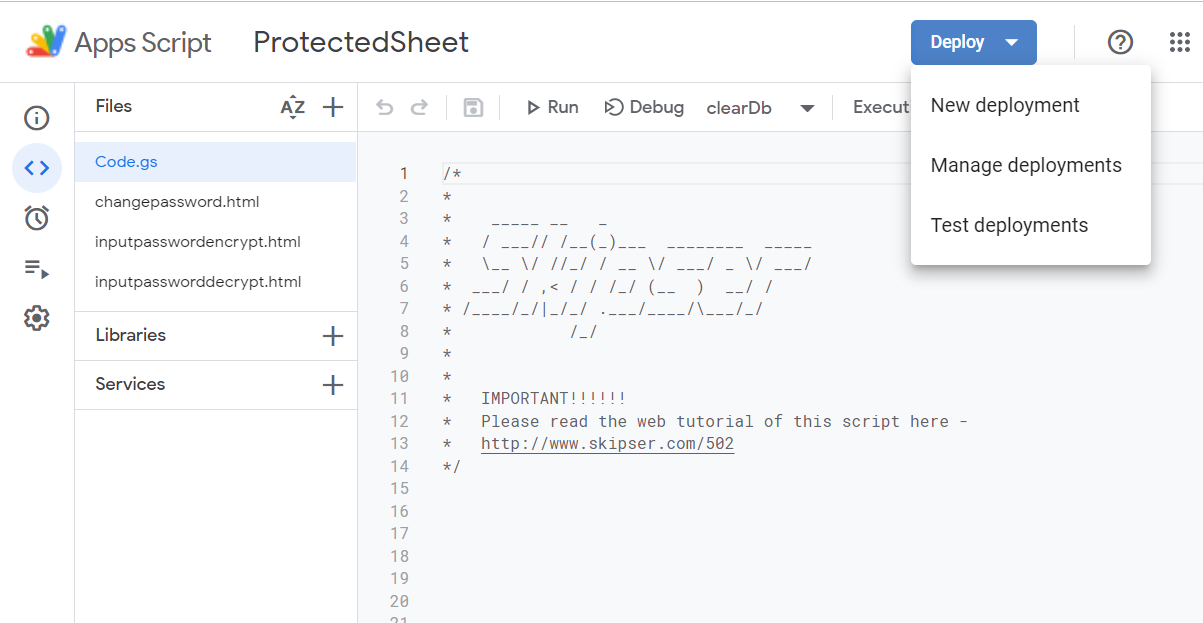Choose New deployment from menu
Viewport: 1203px width, 623px height.
coord(1005,105)
